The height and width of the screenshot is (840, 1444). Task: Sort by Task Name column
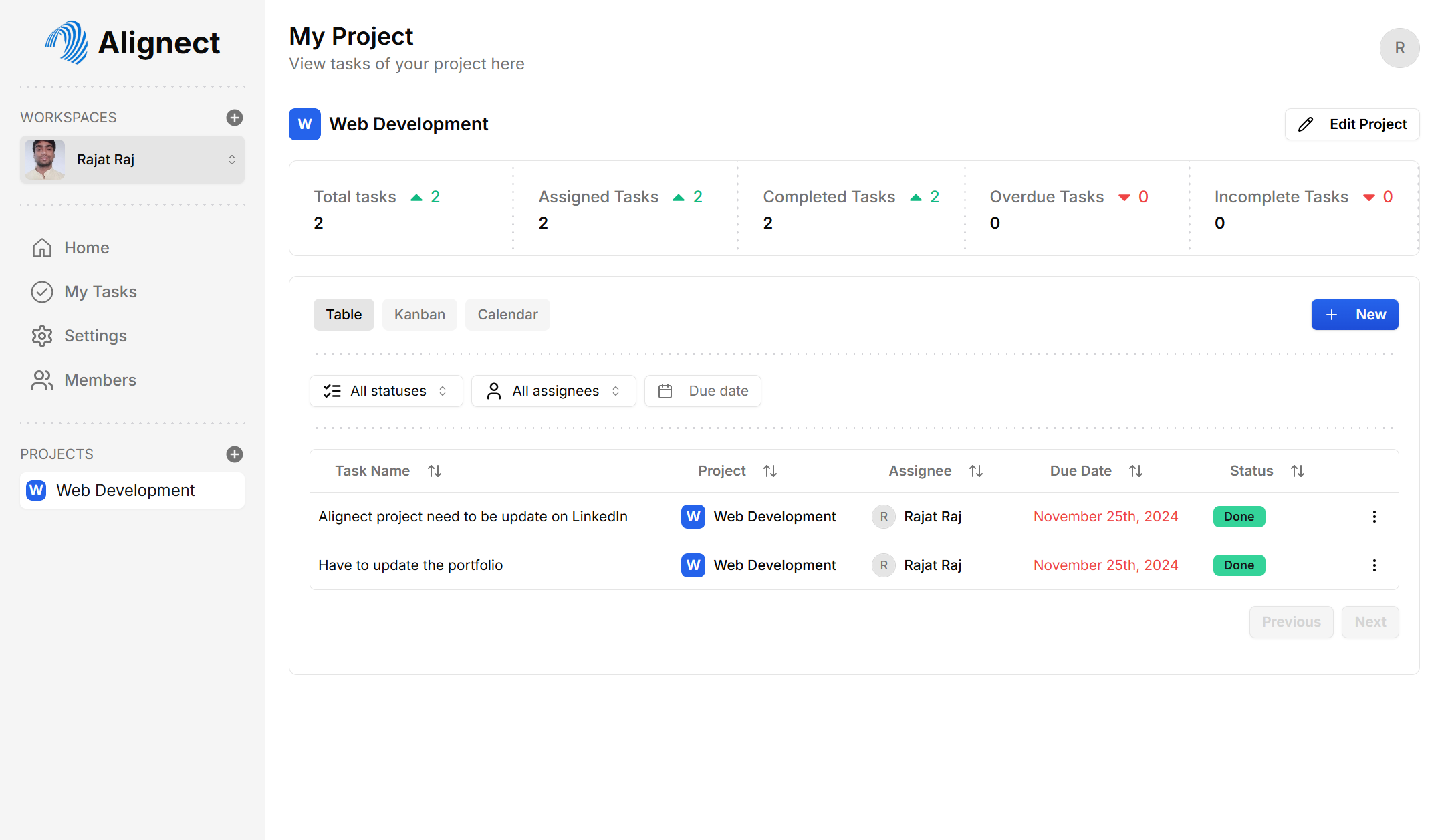coord(388,471)
